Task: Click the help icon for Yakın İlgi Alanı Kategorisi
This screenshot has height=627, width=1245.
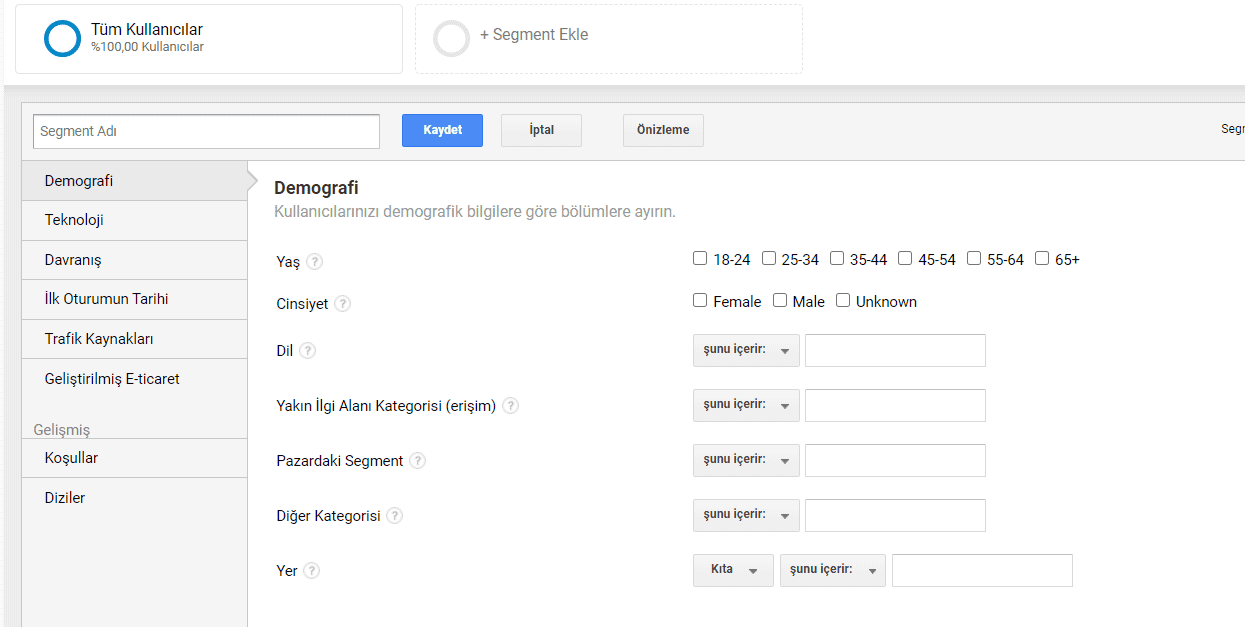Action: coord(510,405)
